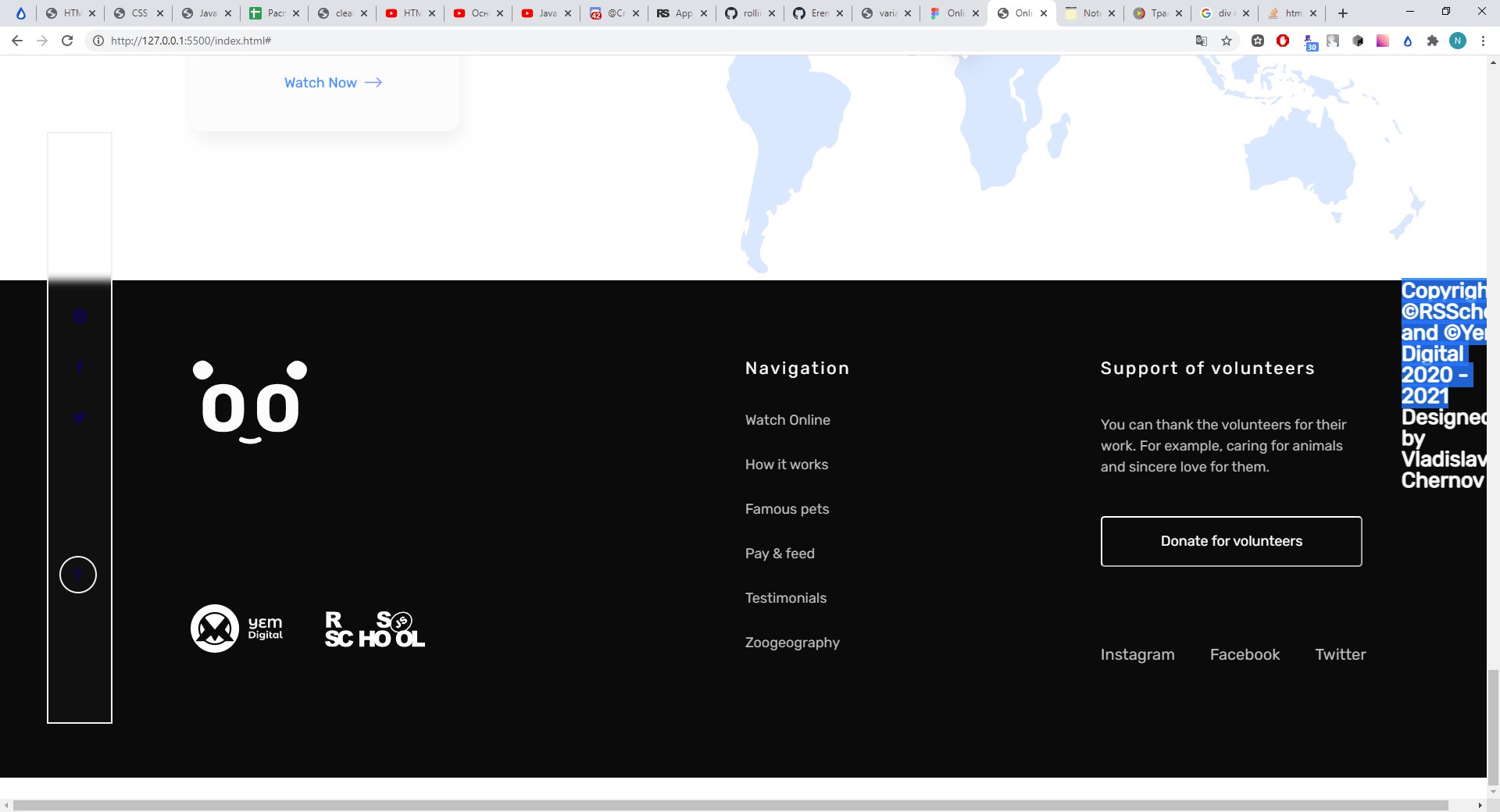Image resolution: width=1500 pixels, height=812 pixels.
Task: Open the pink gradient extension icon
Action: point(1383,41)
